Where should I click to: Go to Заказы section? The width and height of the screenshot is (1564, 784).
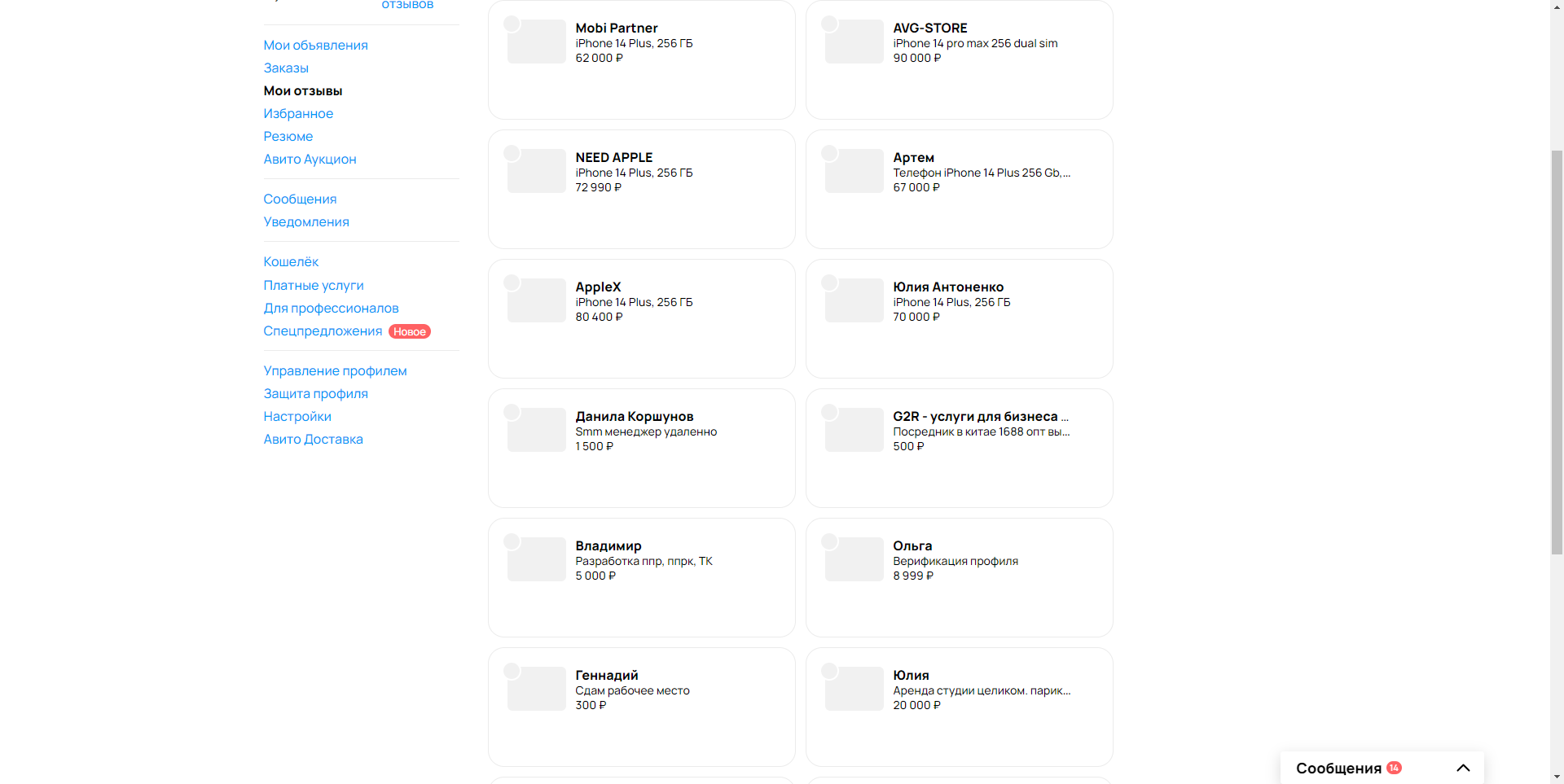(286, 68)
